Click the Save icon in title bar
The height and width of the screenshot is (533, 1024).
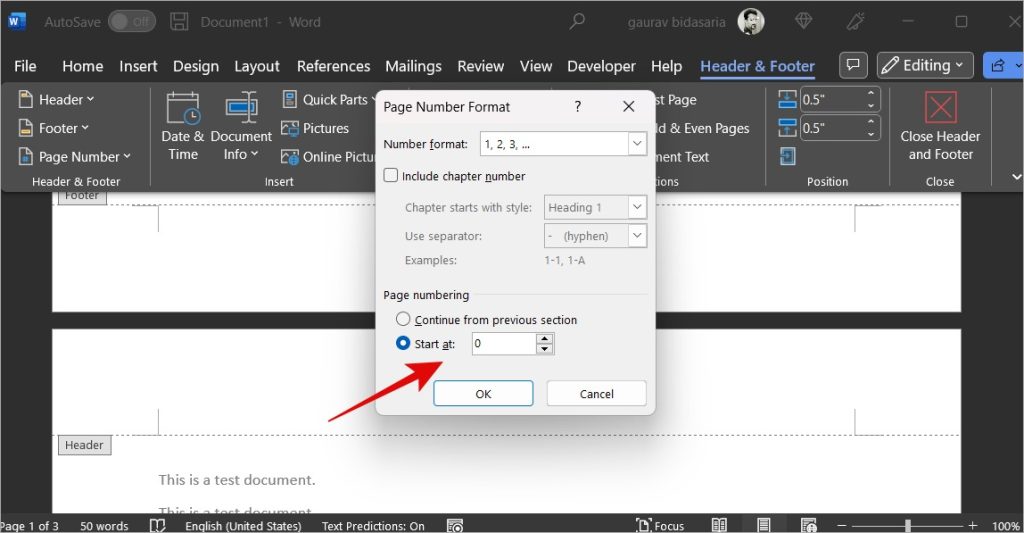tap(179, 22)
